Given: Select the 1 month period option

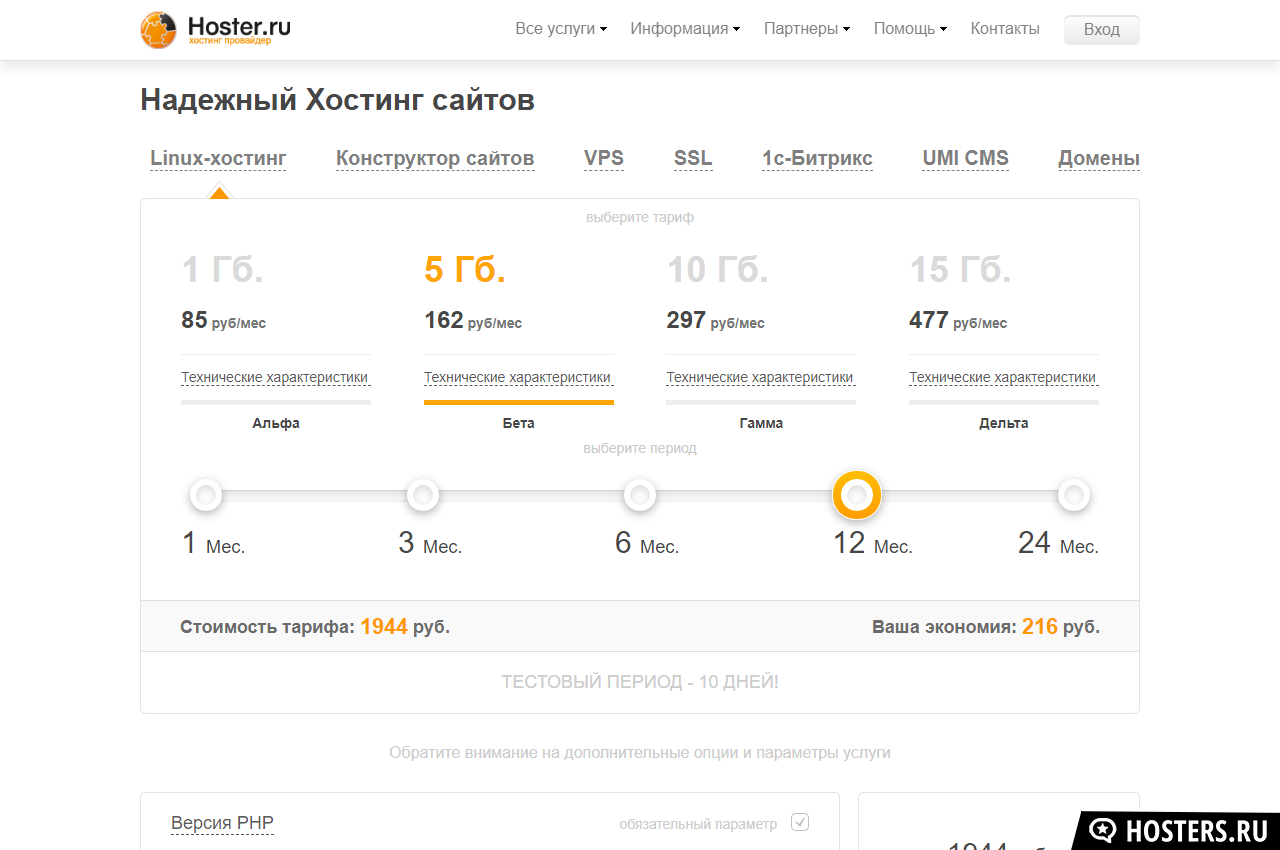Looking at the screenshot, I should click(206, 495).
